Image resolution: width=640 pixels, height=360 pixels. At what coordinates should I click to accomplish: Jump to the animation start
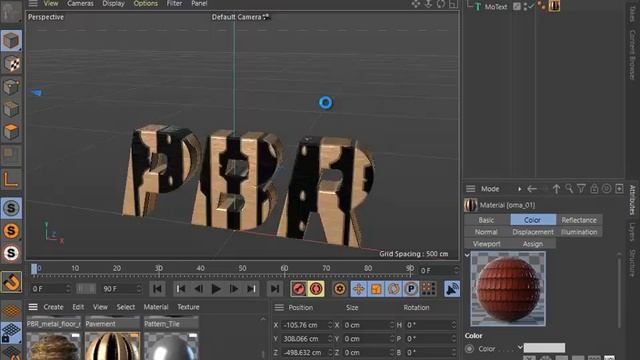[x=157, y=289]
